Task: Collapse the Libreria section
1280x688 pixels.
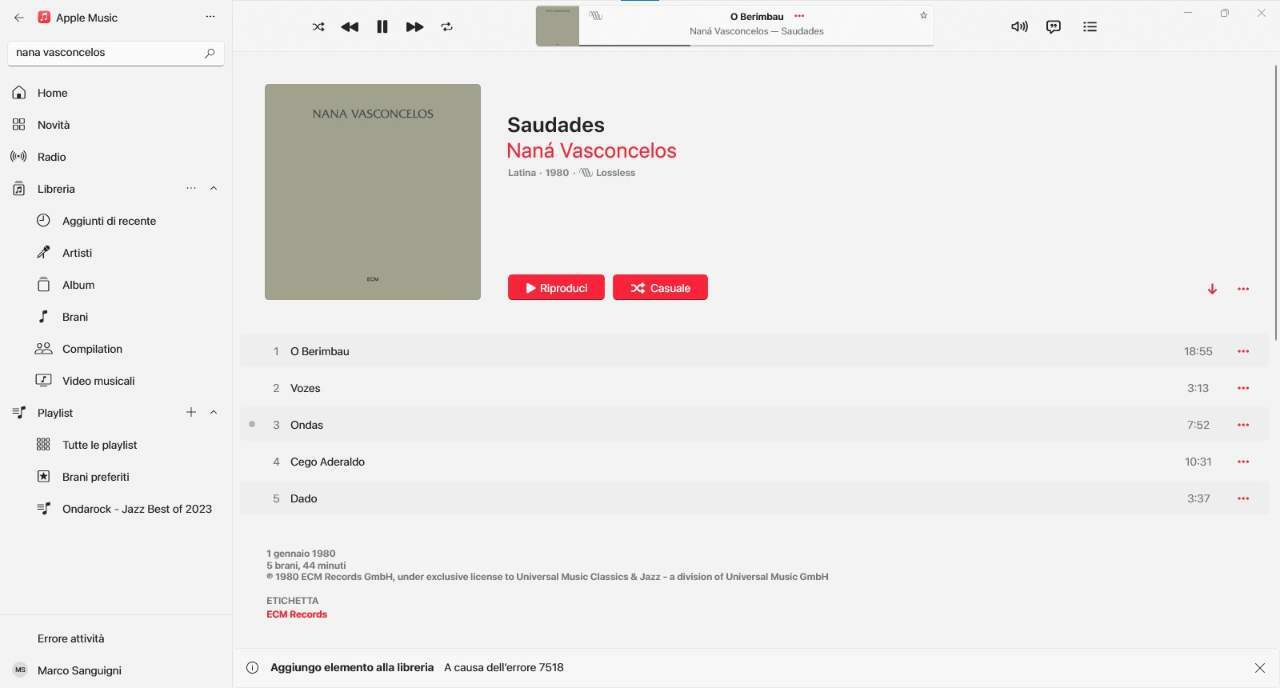Action: (213, 189)
